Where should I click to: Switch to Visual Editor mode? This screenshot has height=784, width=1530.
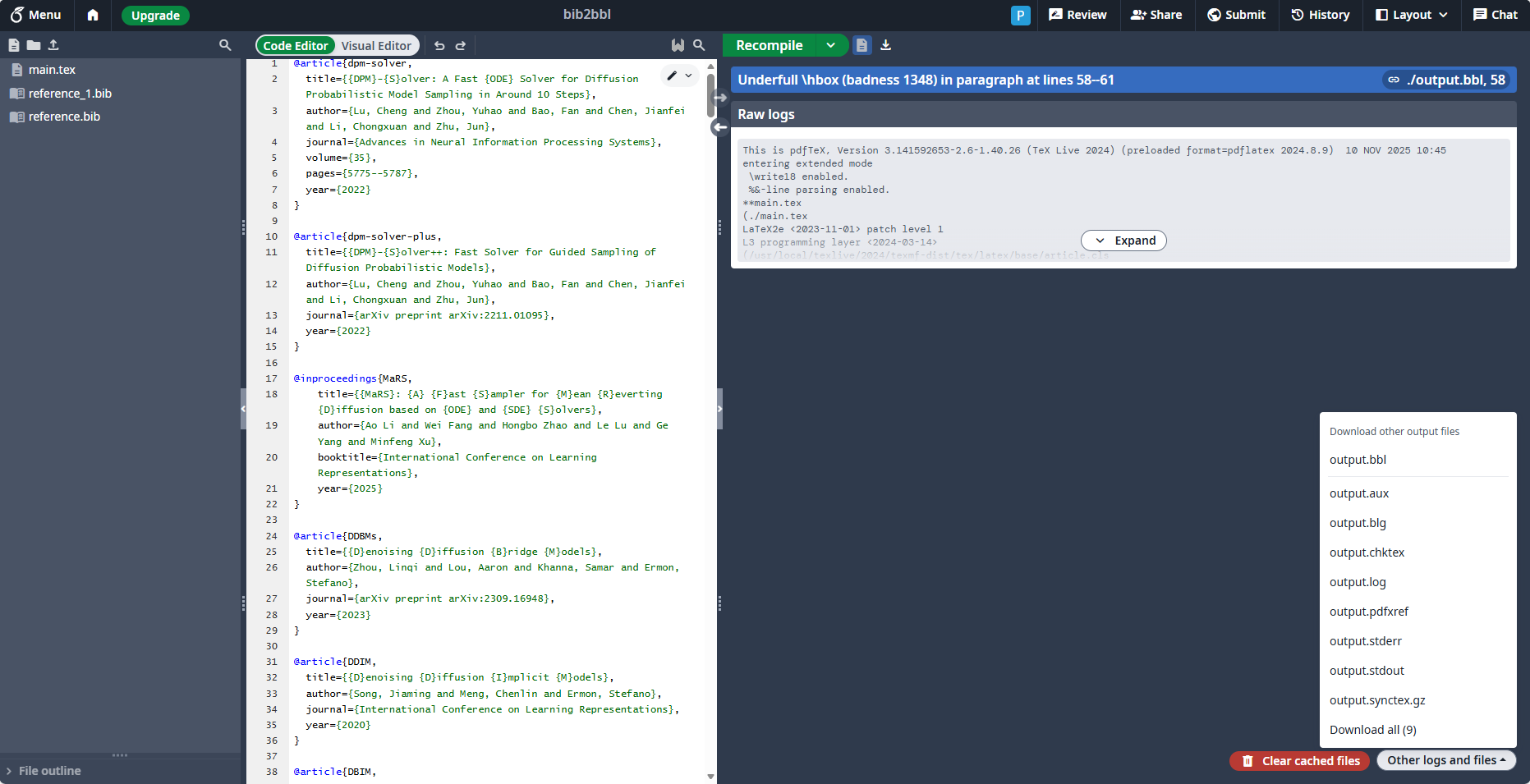point(376,46)
